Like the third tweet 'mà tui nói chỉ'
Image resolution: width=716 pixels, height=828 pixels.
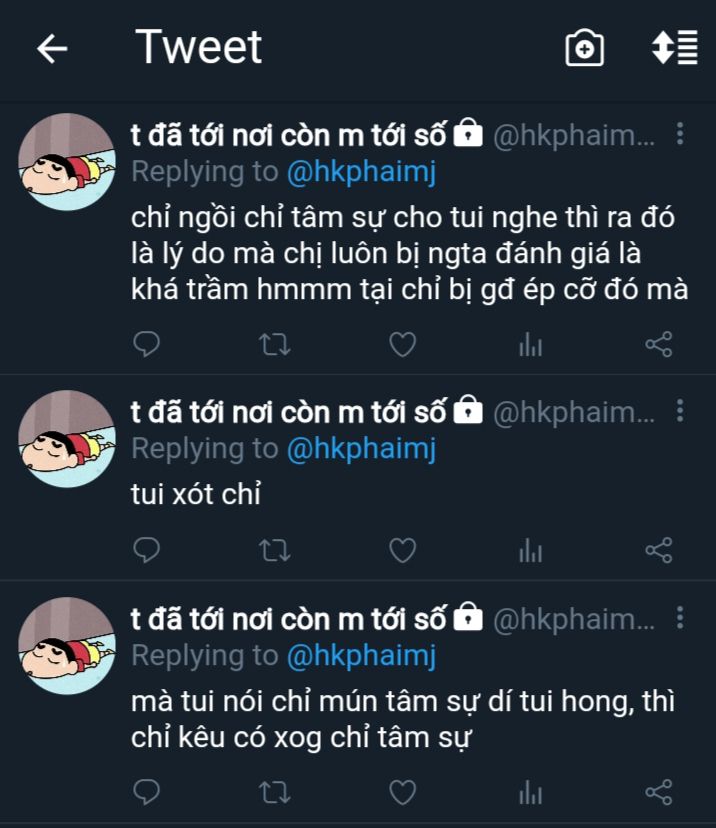pos(402,792)
